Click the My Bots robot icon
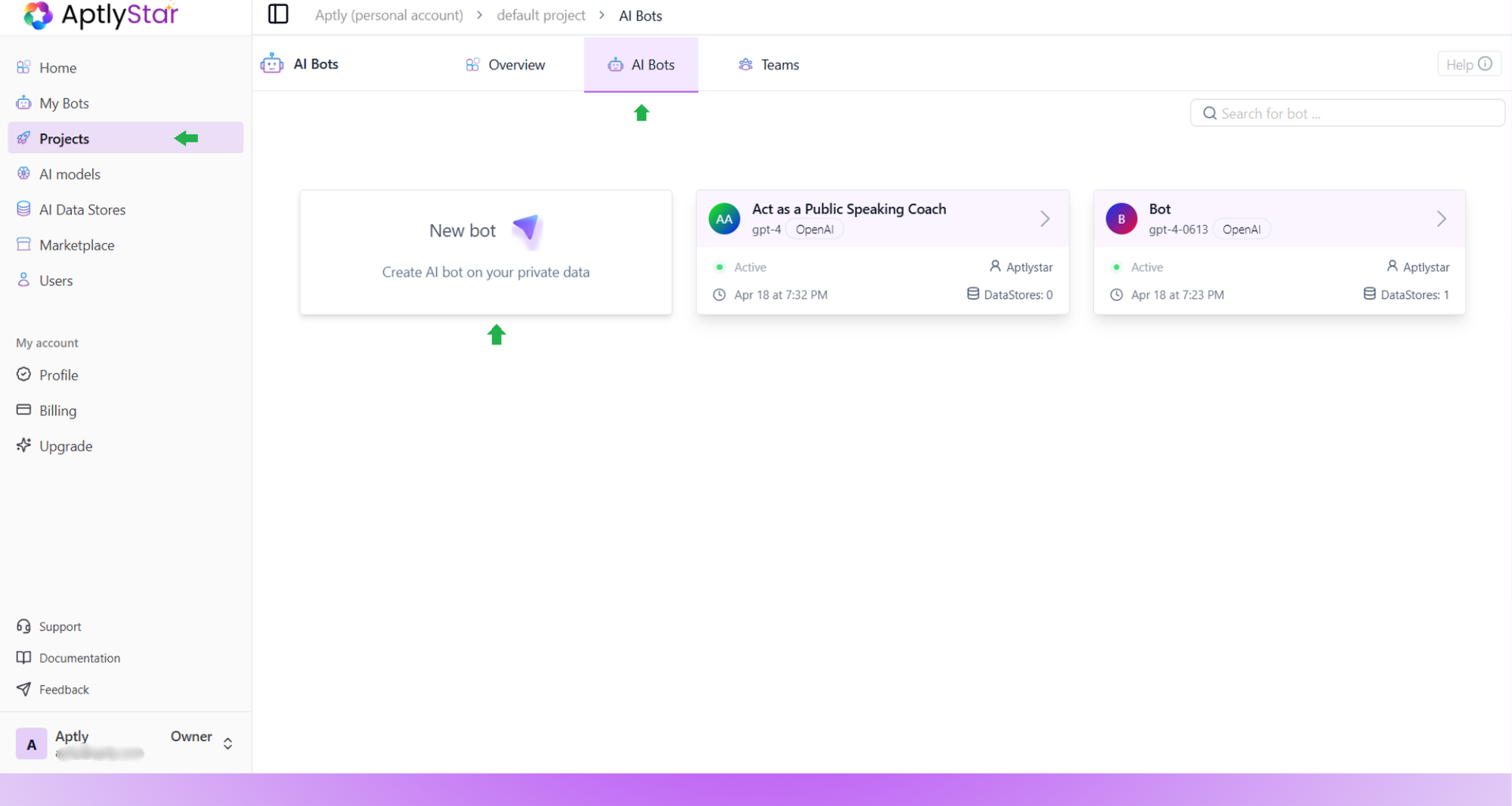This screenshot has width=1512, height=806. (x=23, y=103)
